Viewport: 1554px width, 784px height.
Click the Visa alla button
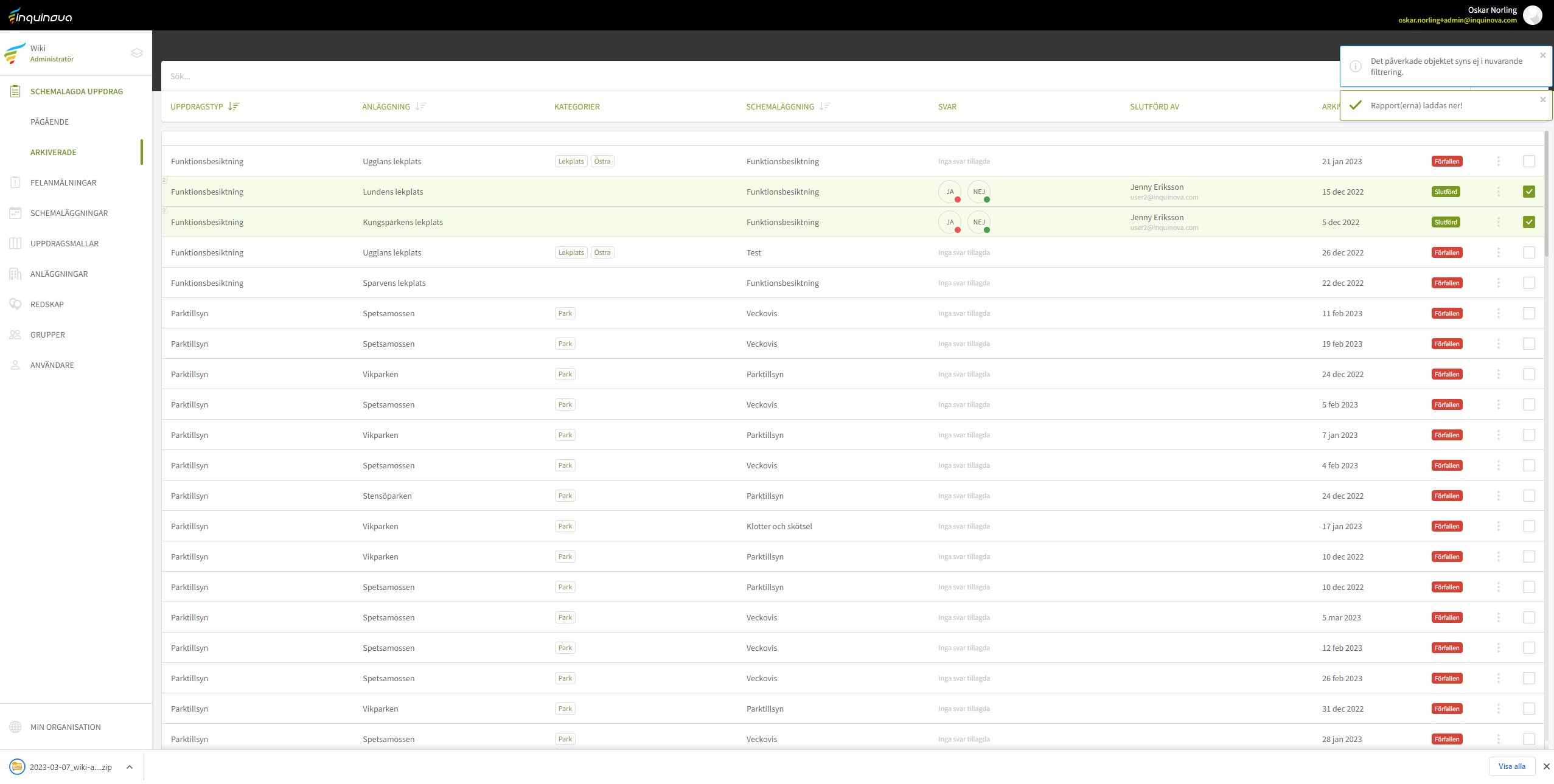(1511, 766)
